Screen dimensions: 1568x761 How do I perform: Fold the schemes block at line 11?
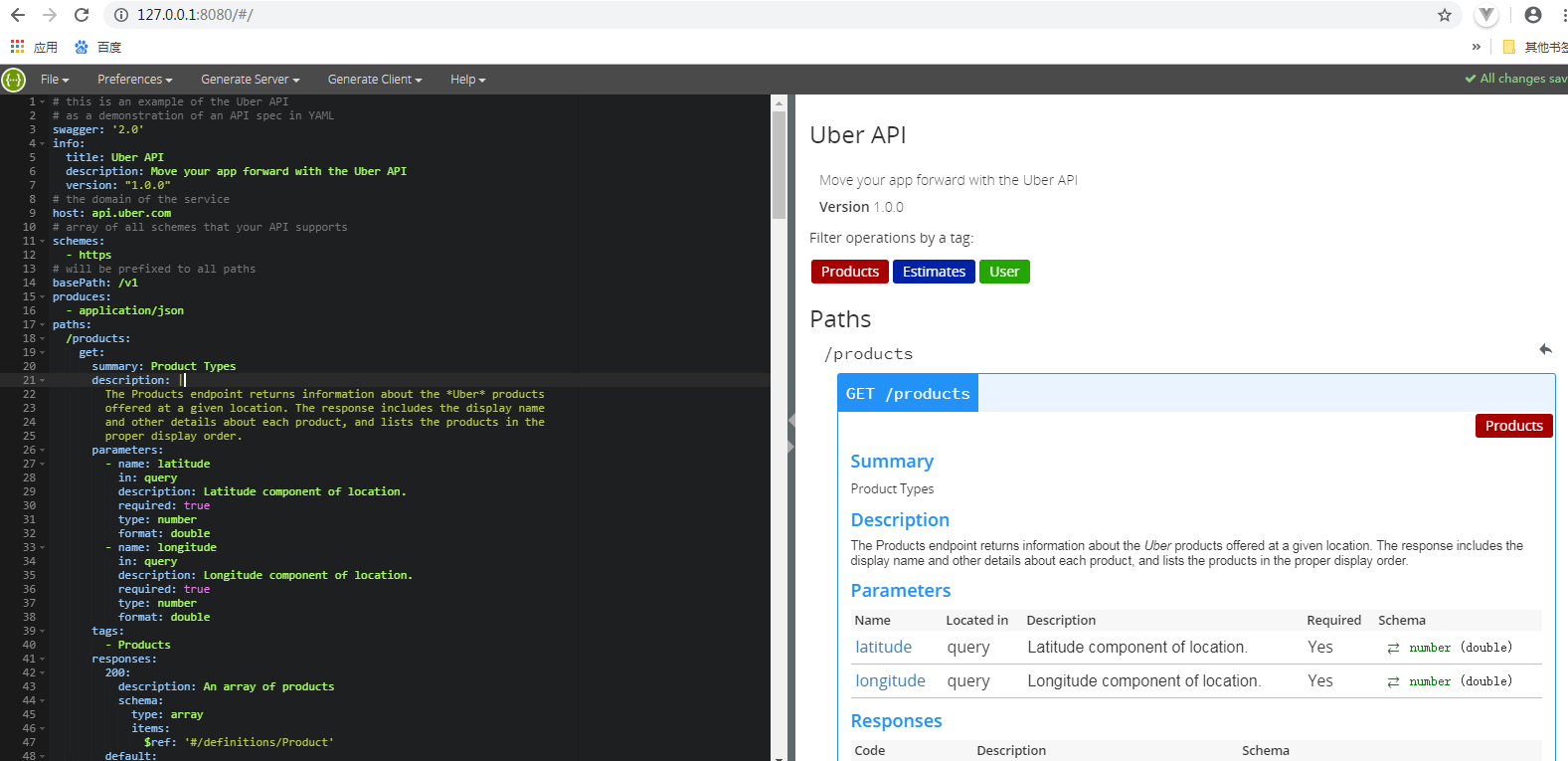(x=42, y=242)
